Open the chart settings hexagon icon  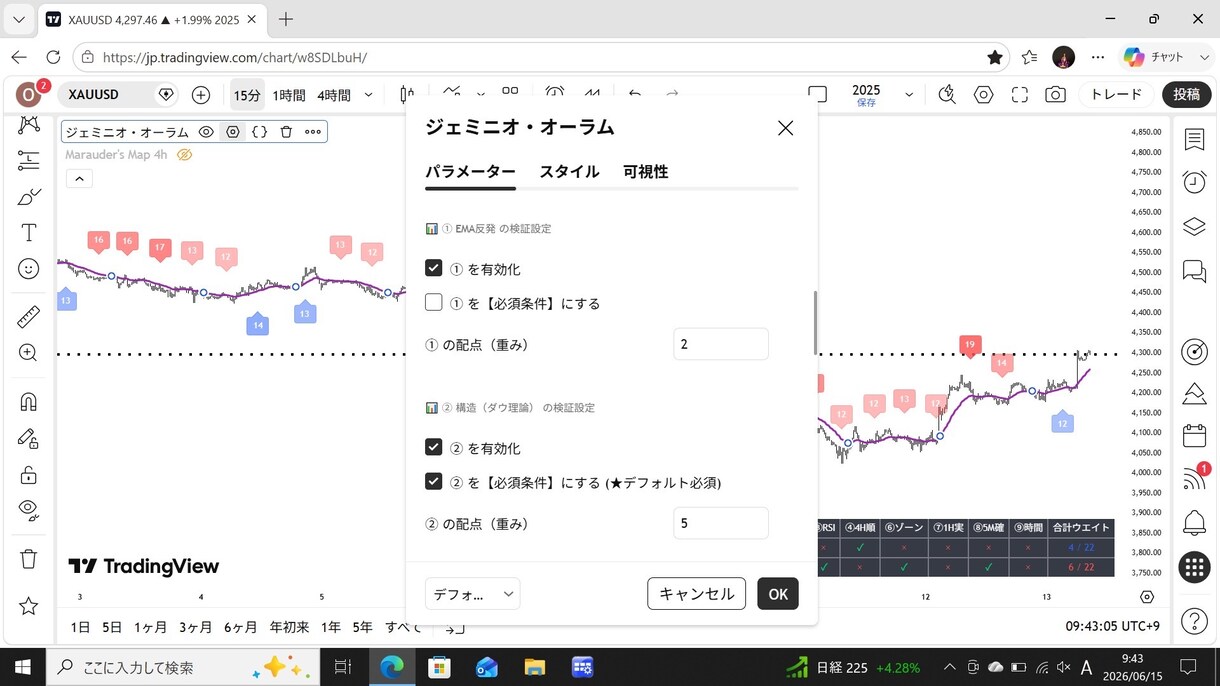pos(984,95)
